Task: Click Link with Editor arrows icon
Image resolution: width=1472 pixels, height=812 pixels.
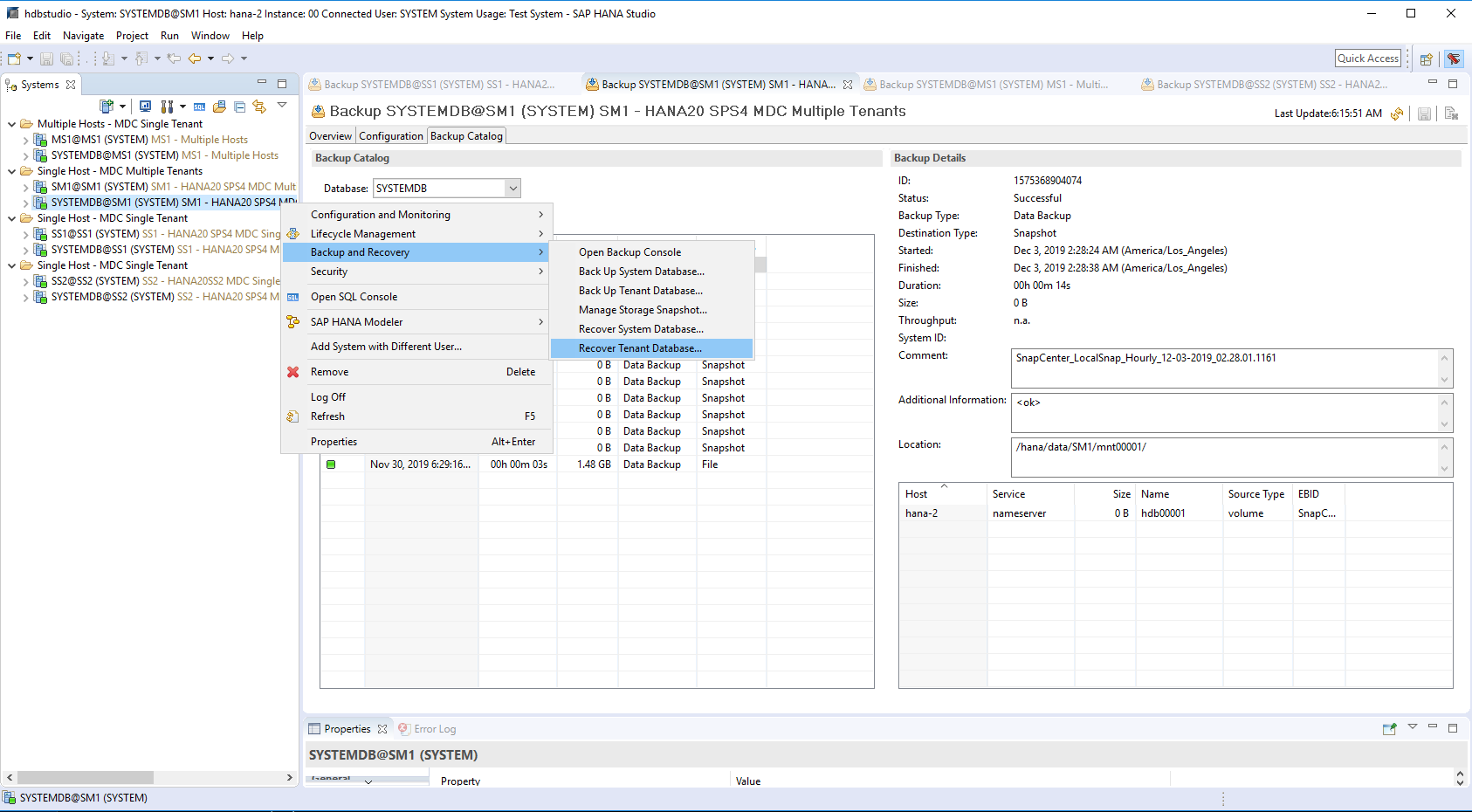Action: tap(259, 107)
